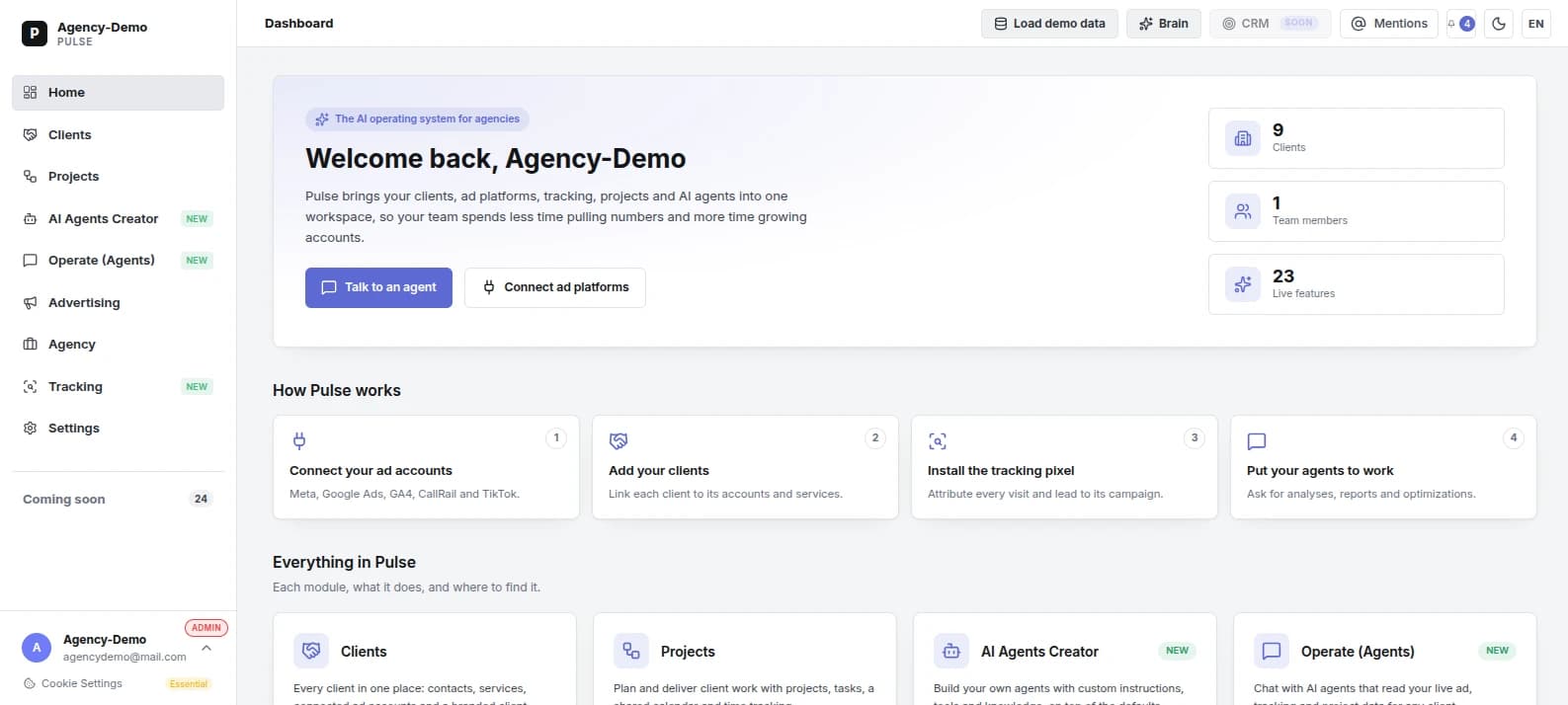Go to Home in the sidebar
Screen dimensions: 1568x705
click(x=118, y=93)
